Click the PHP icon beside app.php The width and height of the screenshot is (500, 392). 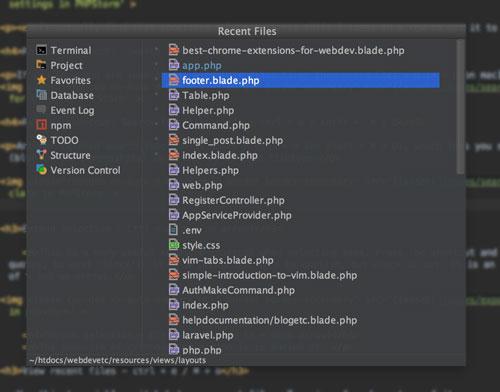(x=174, y=65)
